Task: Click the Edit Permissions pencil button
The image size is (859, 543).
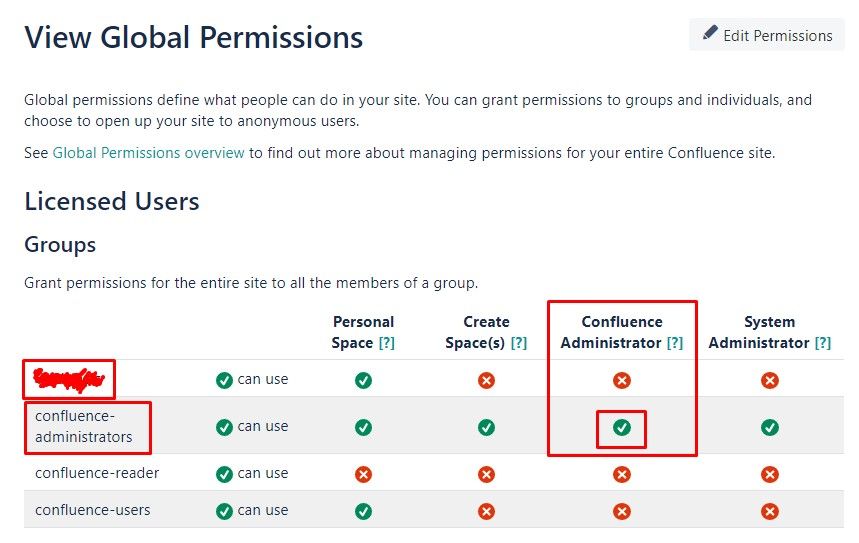Action: click(x=766, y=35)
